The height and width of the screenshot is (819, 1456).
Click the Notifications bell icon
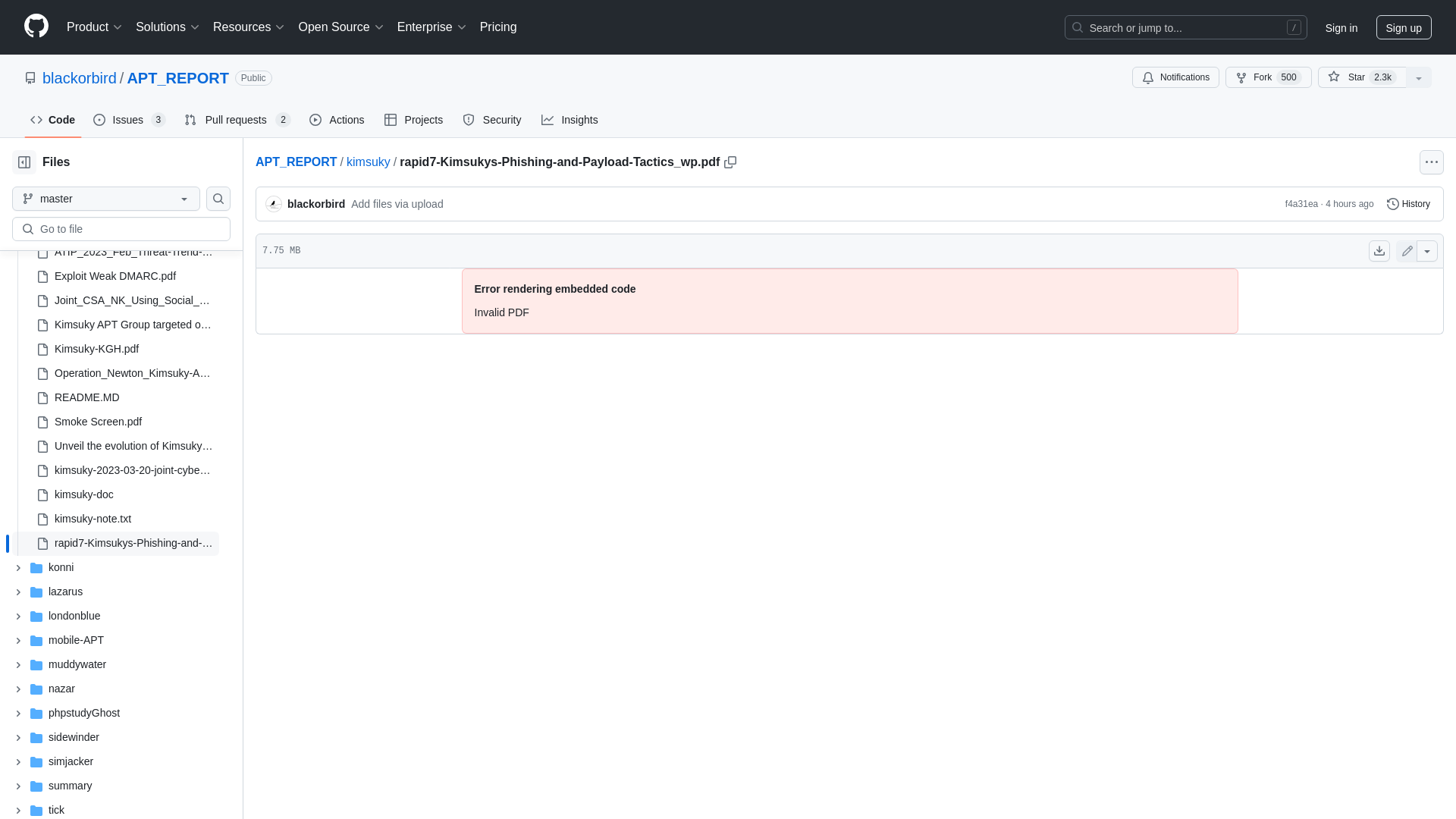click(1148, 77)
